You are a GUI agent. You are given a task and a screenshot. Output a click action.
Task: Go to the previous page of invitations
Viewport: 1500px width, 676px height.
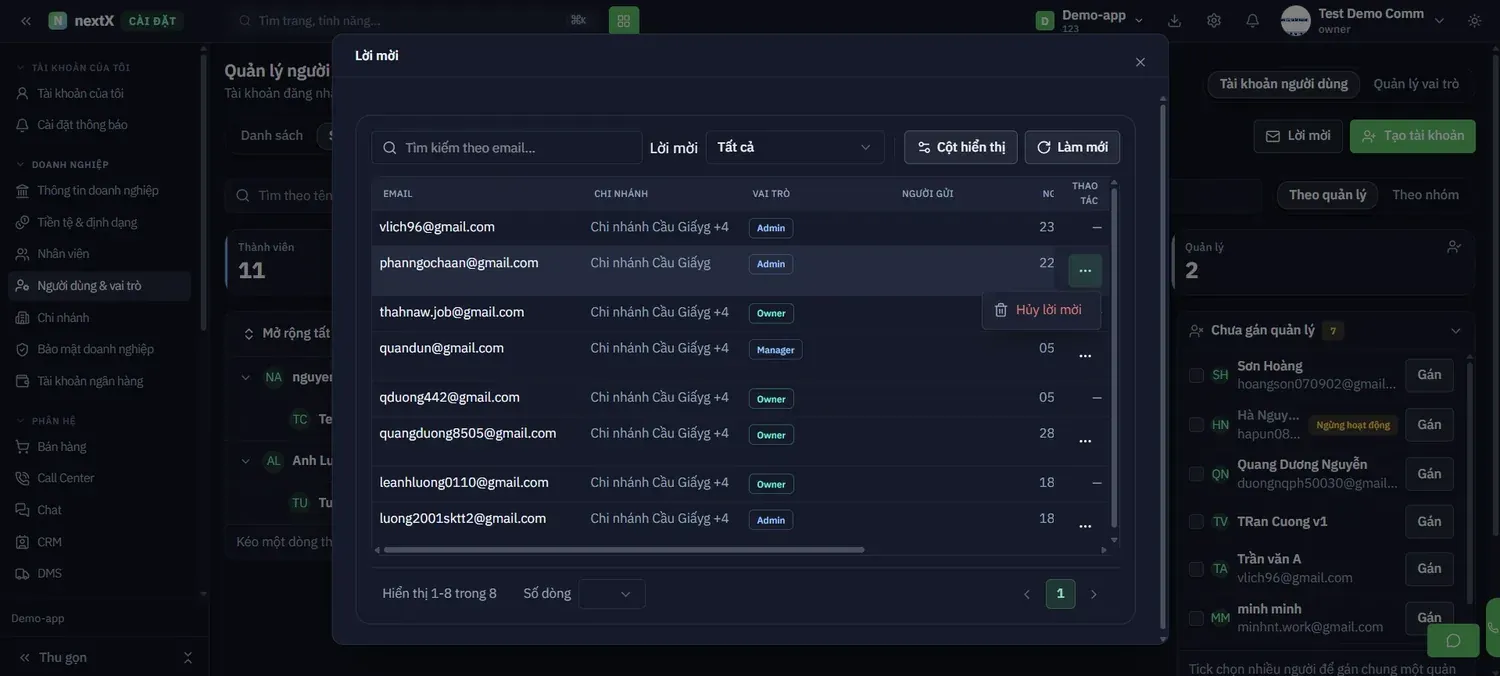(1027, 595)
